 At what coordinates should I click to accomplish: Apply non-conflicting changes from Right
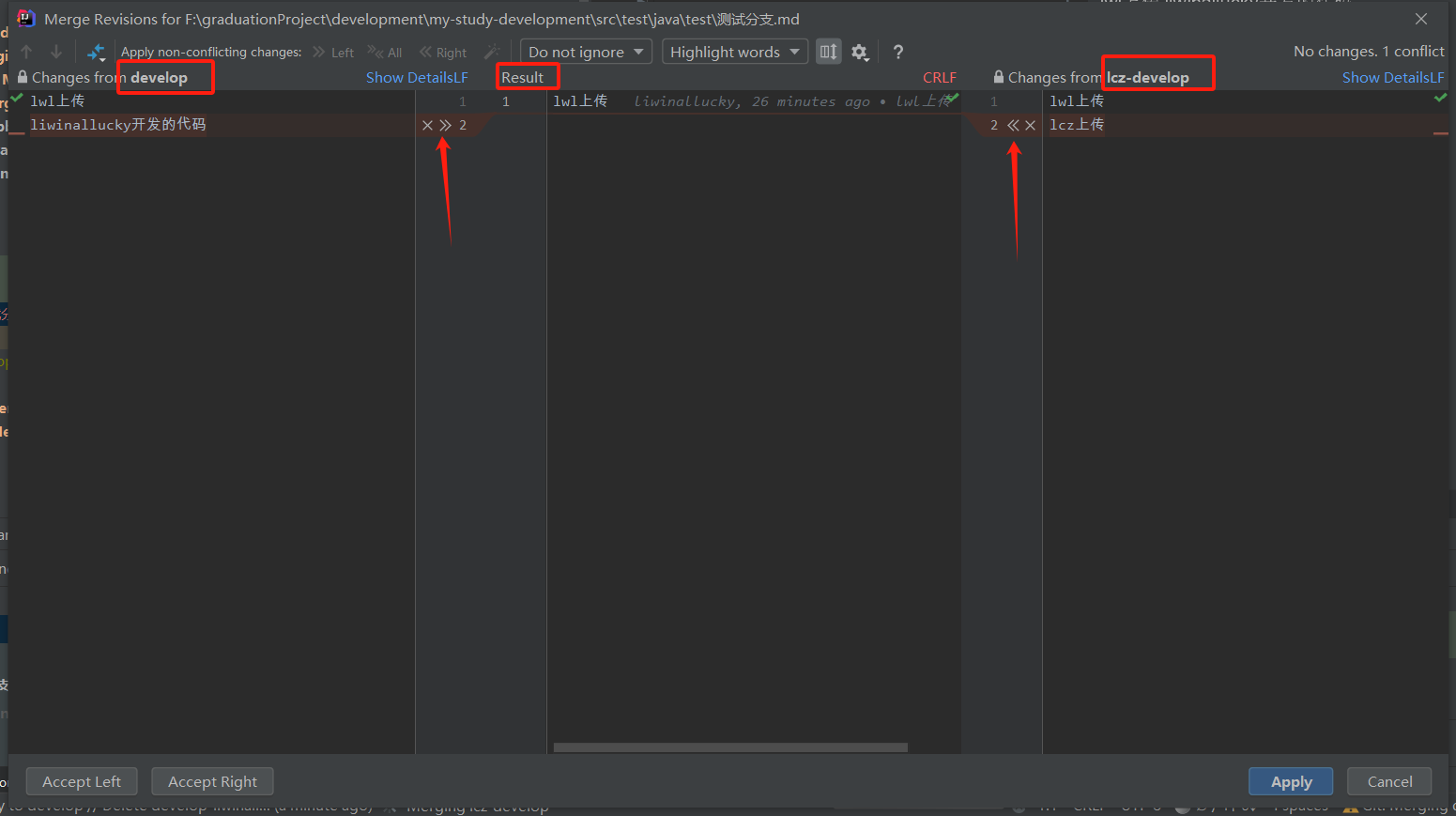(x=443, y=53)
